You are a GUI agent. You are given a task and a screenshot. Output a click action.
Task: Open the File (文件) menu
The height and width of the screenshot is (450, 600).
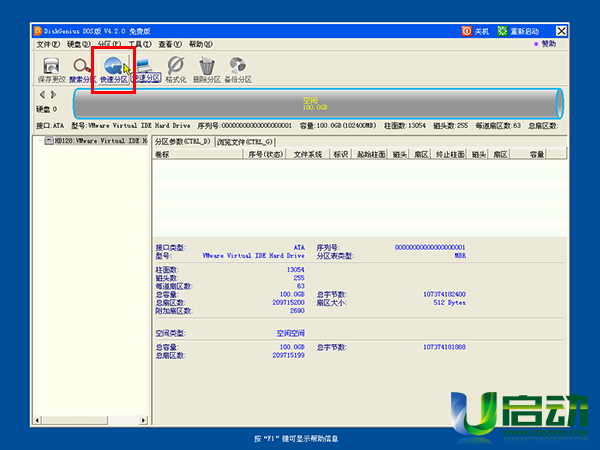point(48,44)
